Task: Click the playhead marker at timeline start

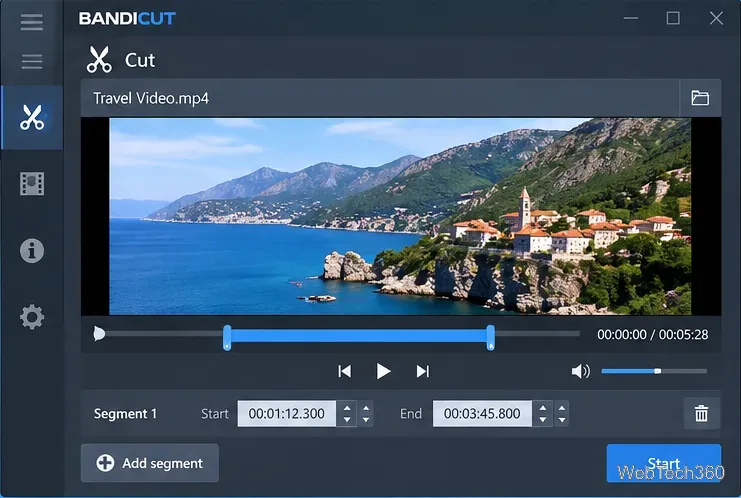Action: [99, 334]
